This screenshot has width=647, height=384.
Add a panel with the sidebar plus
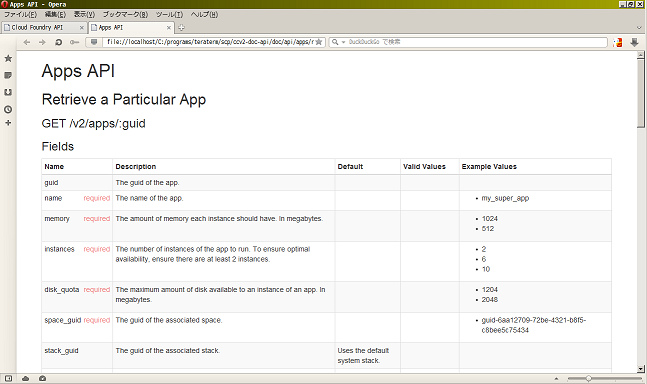coord(8,123)
